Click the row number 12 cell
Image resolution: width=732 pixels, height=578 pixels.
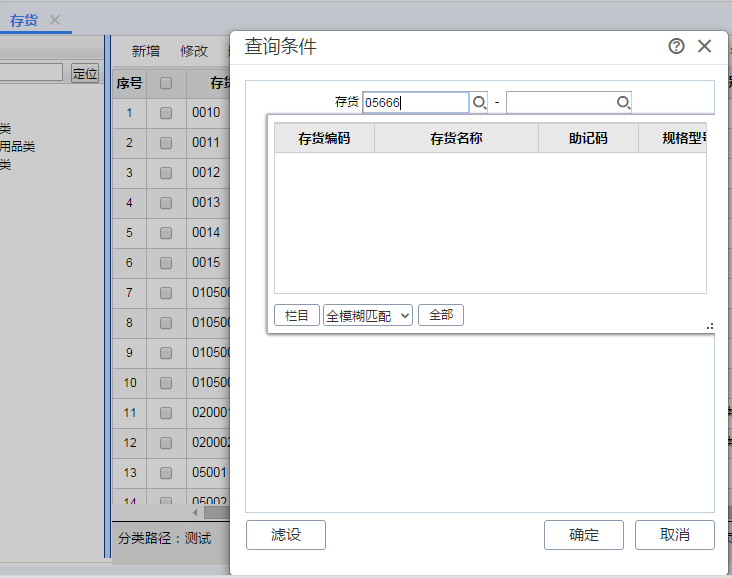coord(129,443)
